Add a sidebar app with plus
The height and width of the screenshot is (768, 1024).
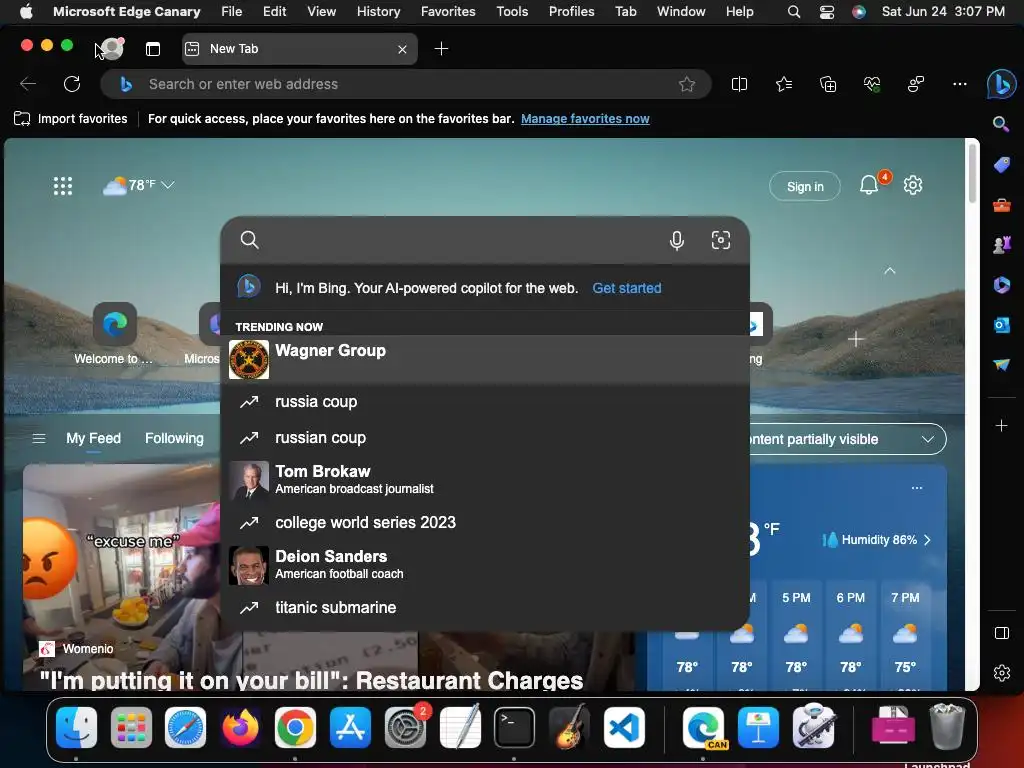(1002, 426)
